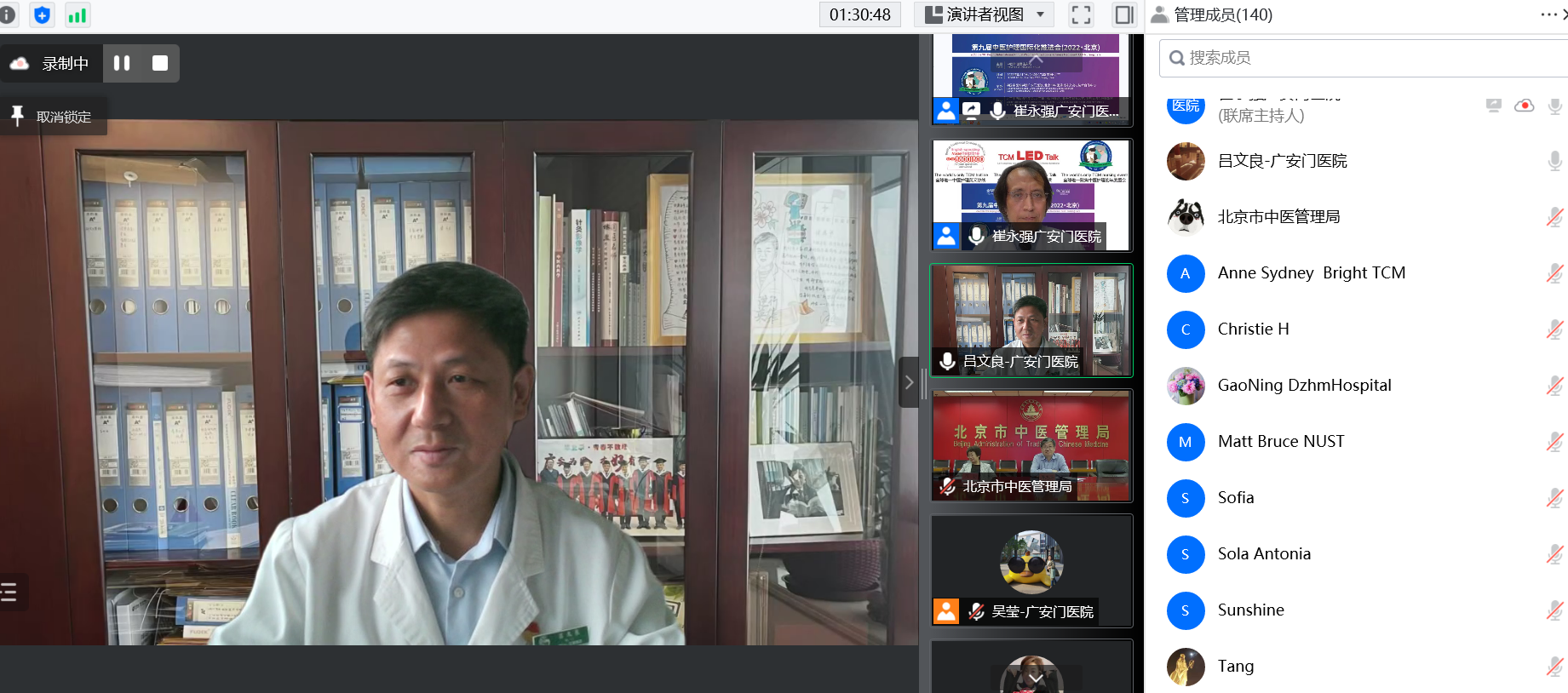1568x693 pixels.
Task: Toggle the side panel layout icon
Action: 1123,14
